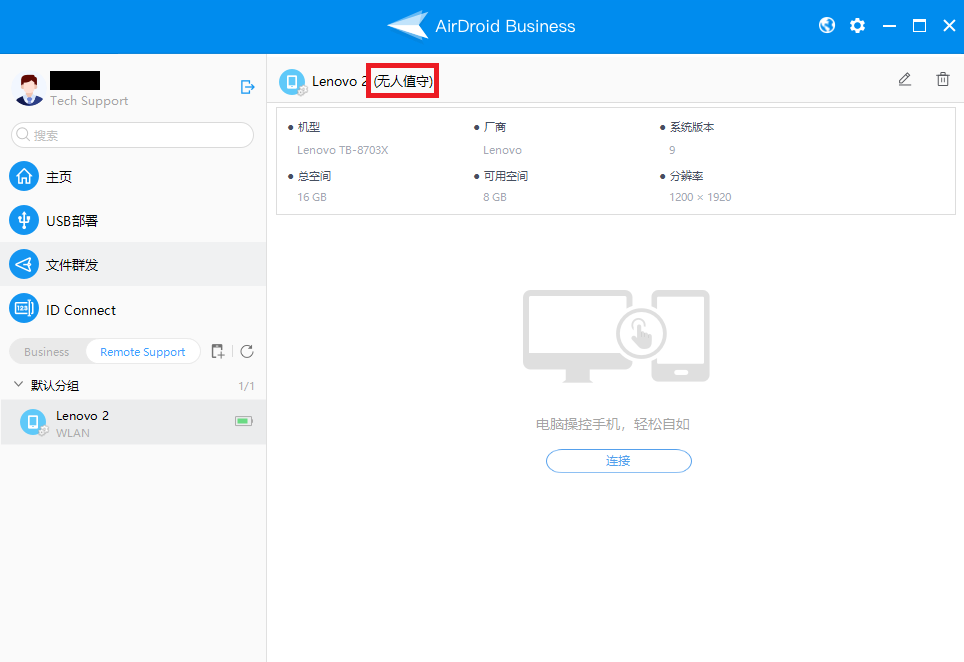Click the Lenovo 2 device icon in list

[34, 422]
